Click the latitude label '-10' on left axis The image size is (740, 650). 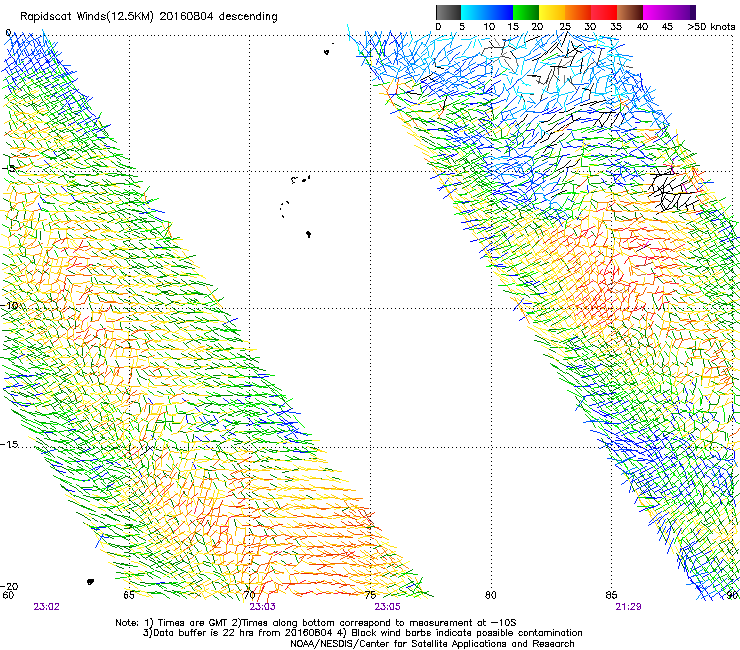tap(9, 306)
